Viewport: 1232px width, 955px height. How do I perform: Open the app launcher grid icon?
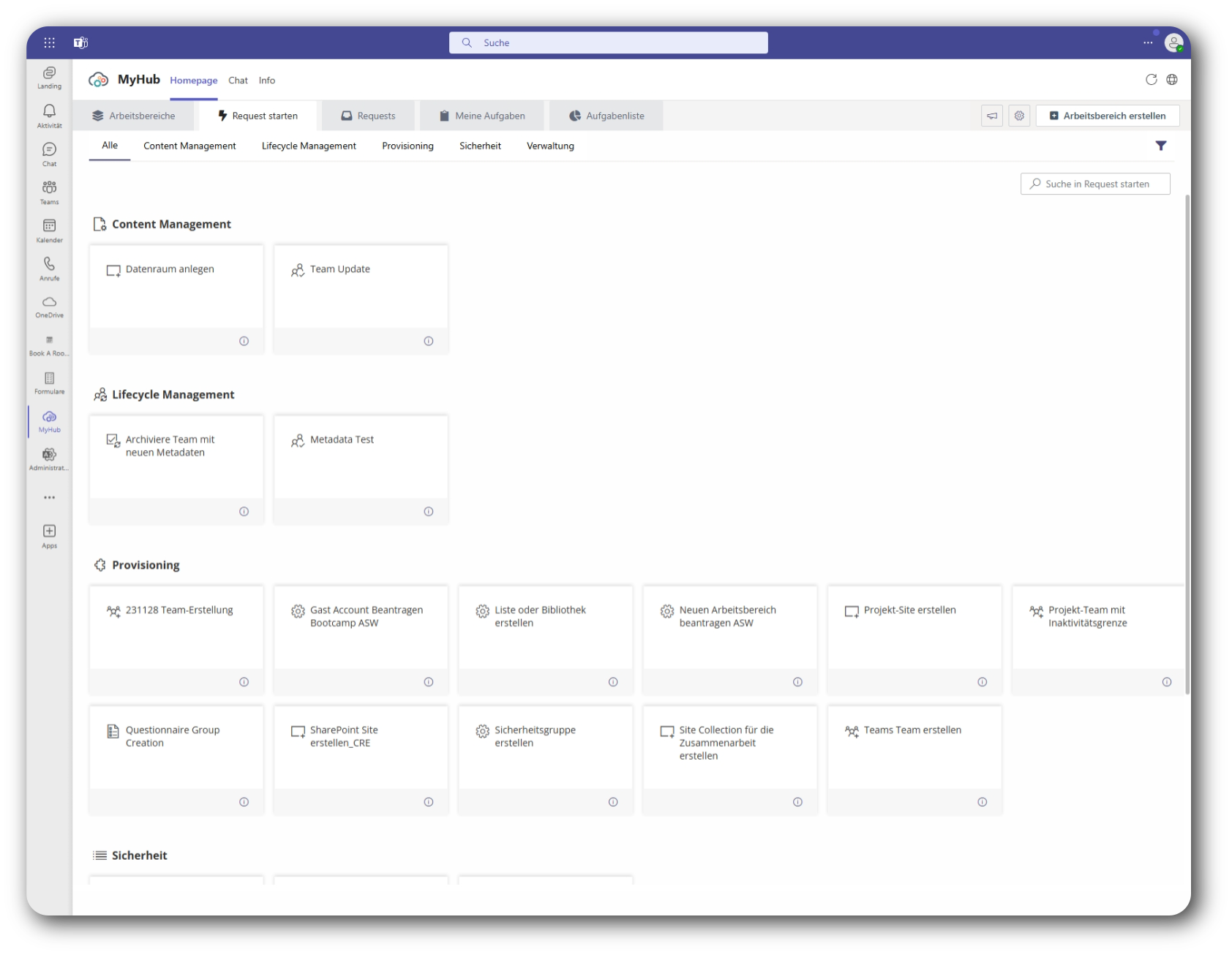click(49, 42)
